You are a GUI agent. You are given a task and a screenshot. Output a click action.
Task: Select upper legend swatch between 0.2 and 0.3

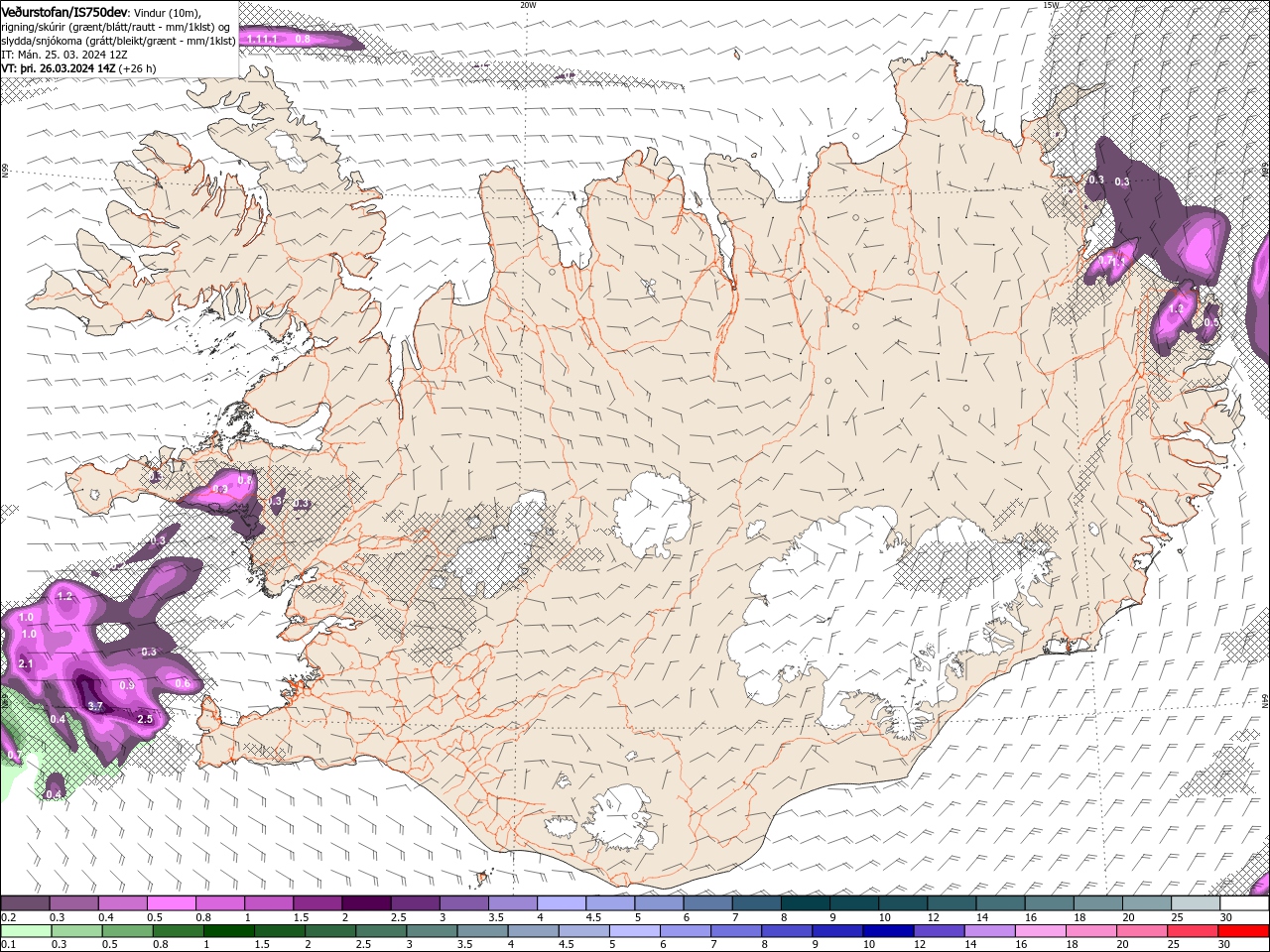25,903
